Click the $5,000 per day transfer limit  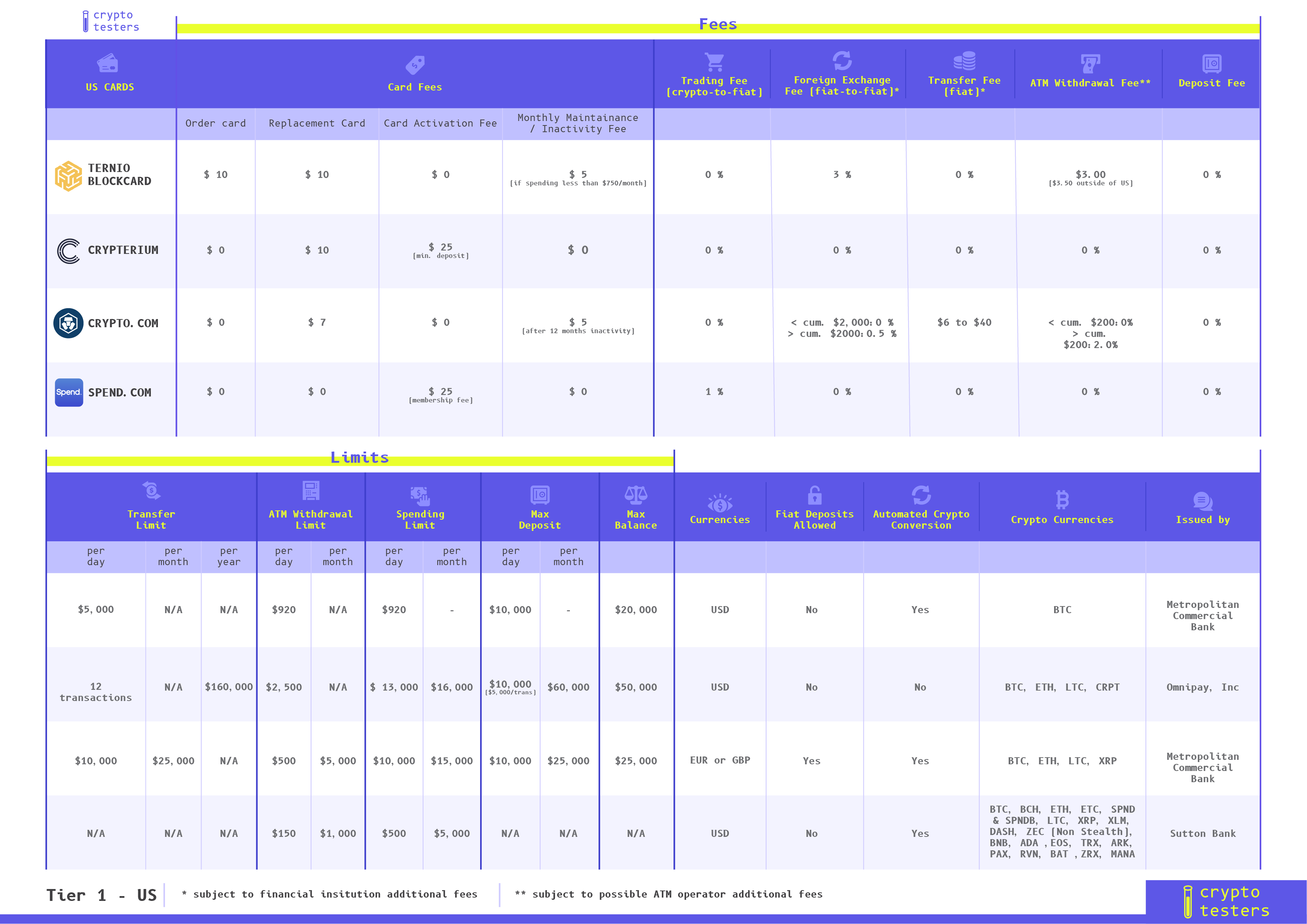click(x=96, y=609)
